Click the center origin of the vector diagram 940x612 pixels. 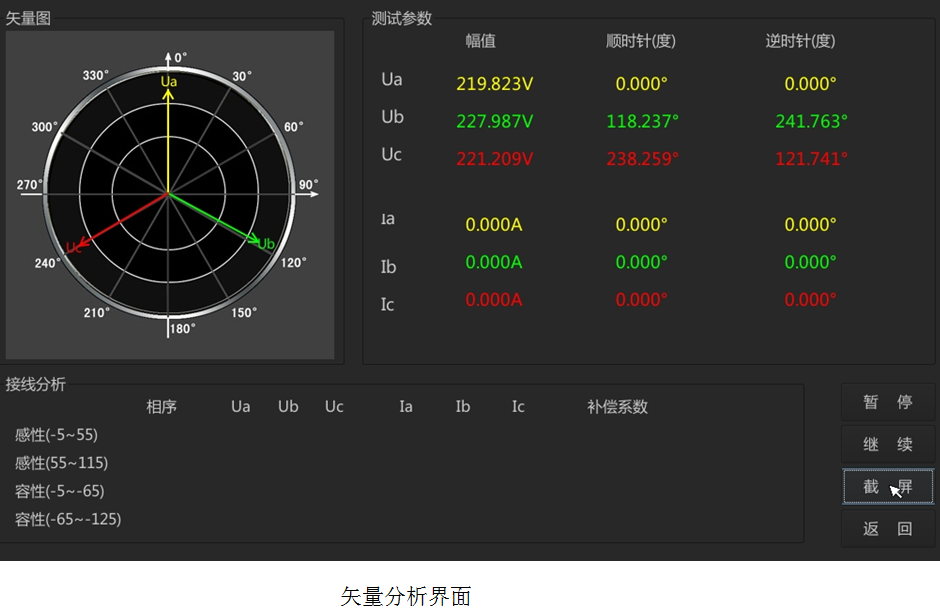(168, 194)
